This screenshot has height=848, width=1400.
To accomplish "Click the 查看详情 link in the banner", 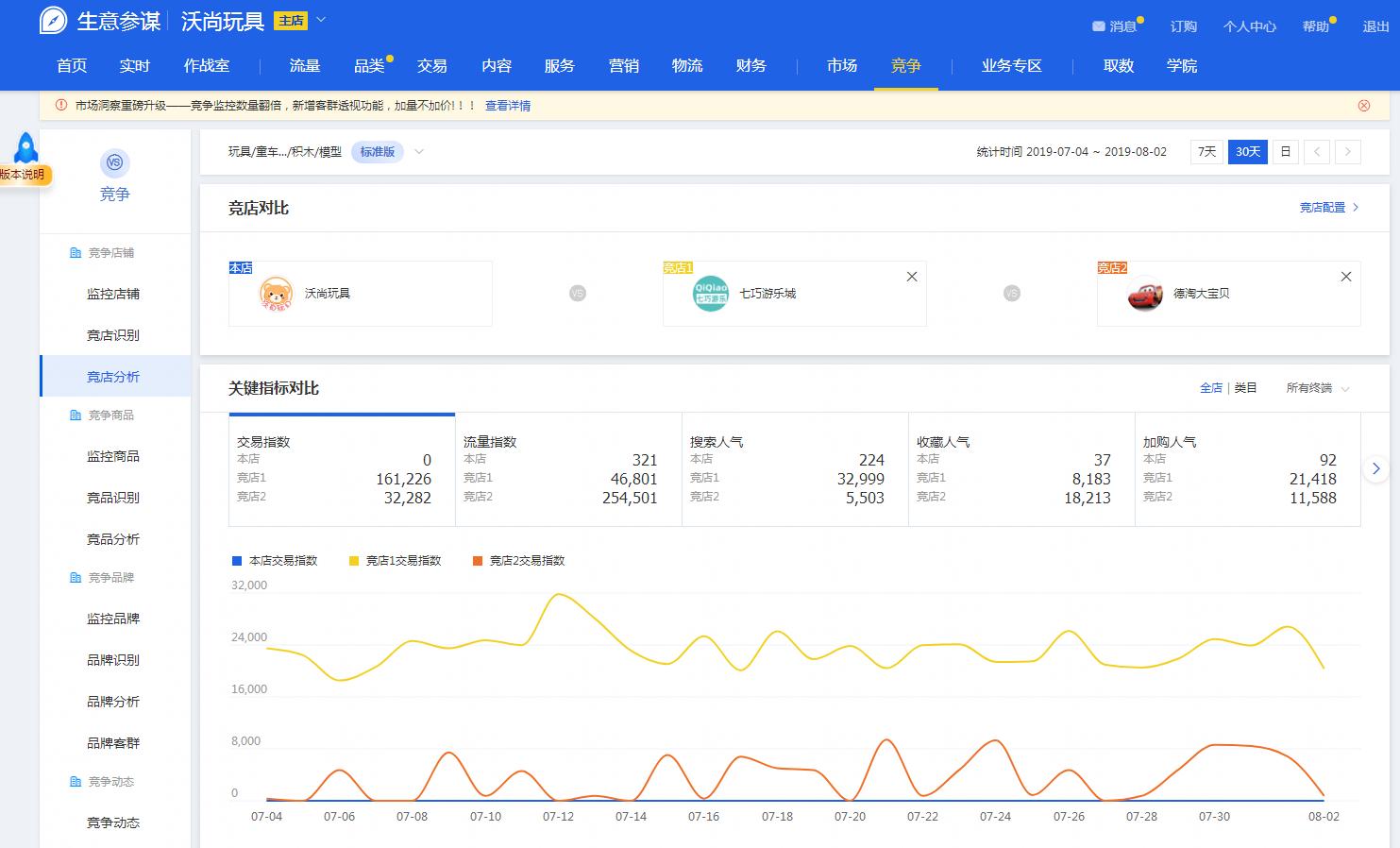I will tap(507, 105).
